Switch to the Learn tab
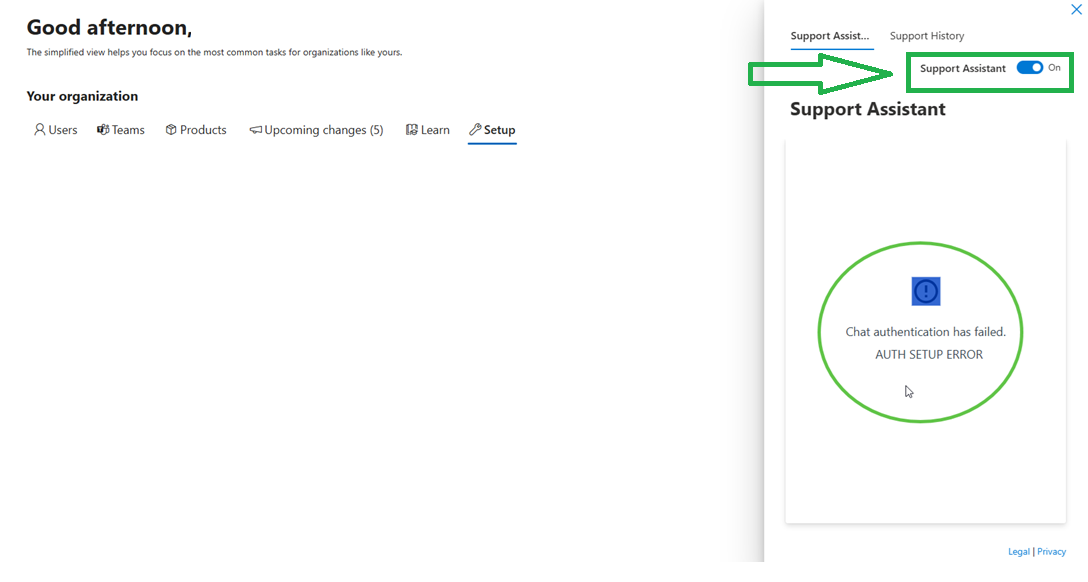The height and width of the screenshot is (582, 1088). click(427, 130)
